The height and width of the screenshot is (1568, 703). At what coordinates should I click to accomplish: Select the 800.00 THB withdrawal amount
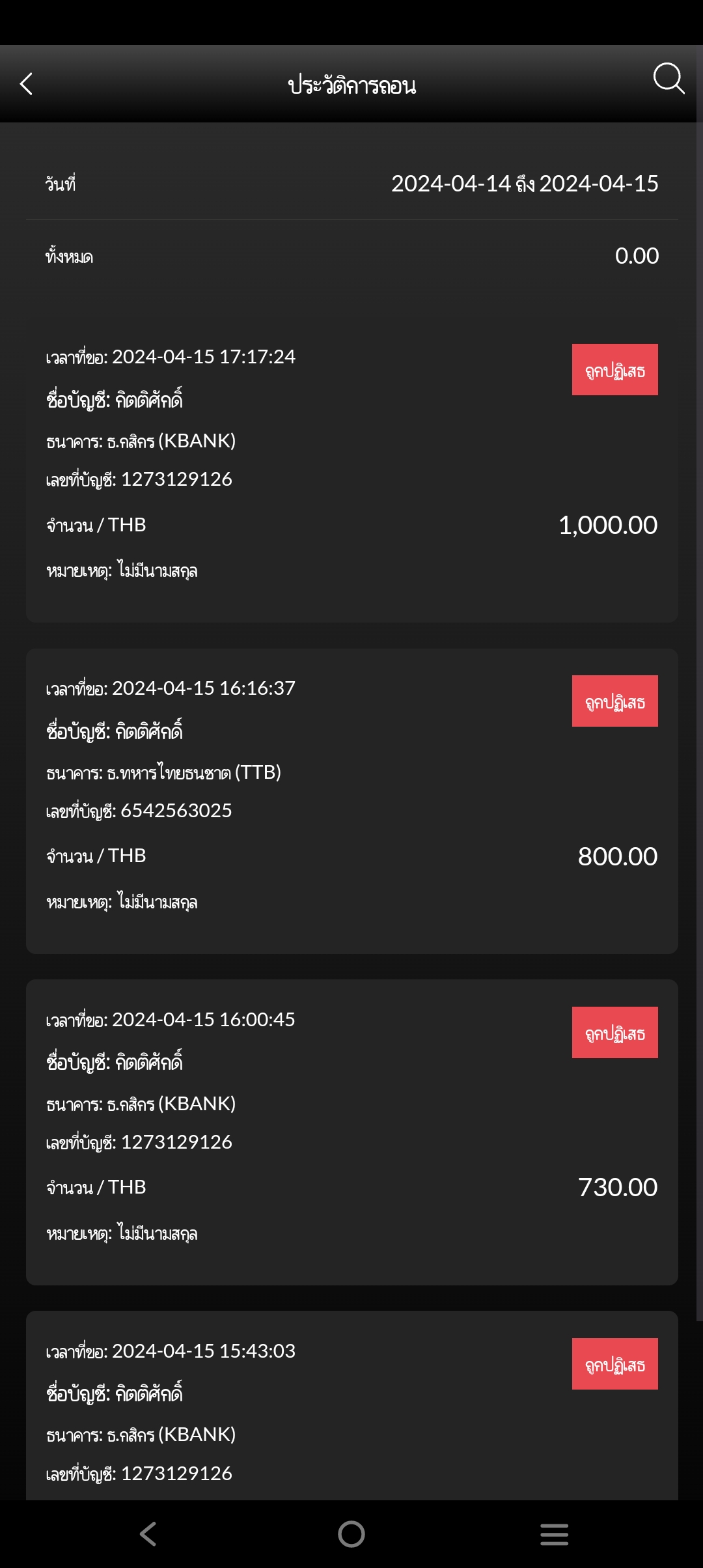tap(617, 857)
